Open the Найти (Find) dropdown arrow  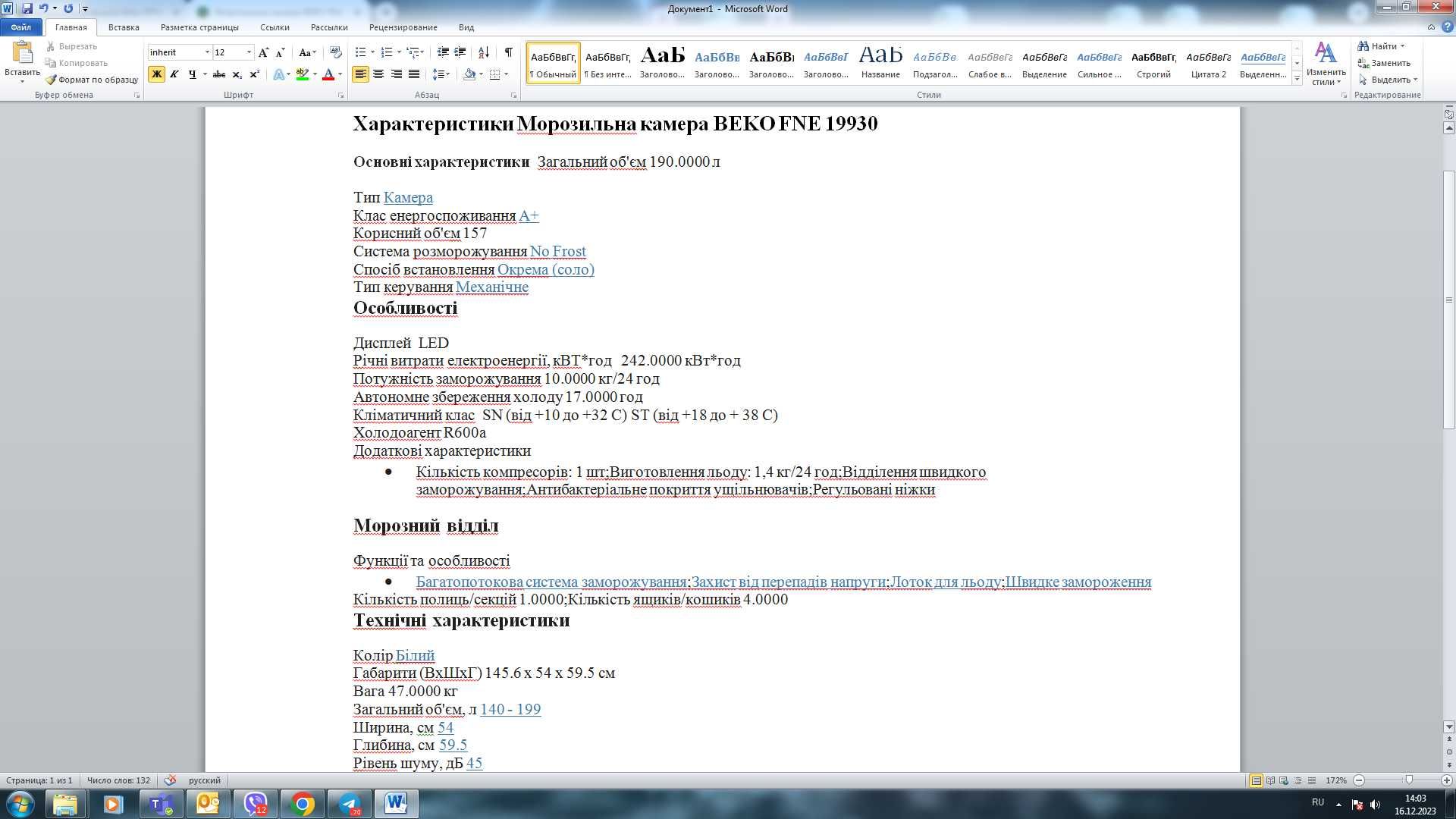(x=1402, y=46)
